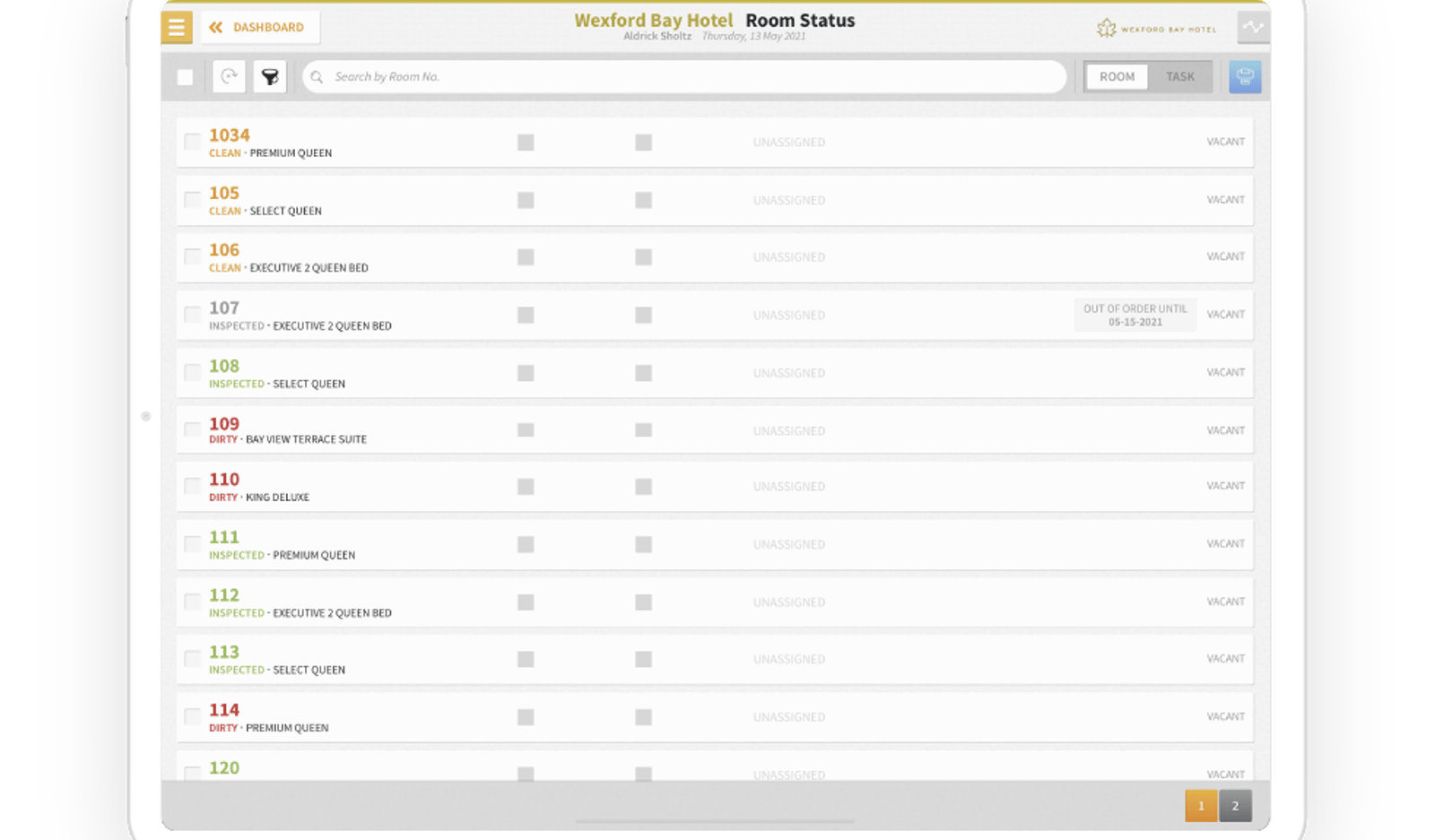This screenshot has height=840, width=1435.
Task: Check the box for room 107
Action: 192,315
